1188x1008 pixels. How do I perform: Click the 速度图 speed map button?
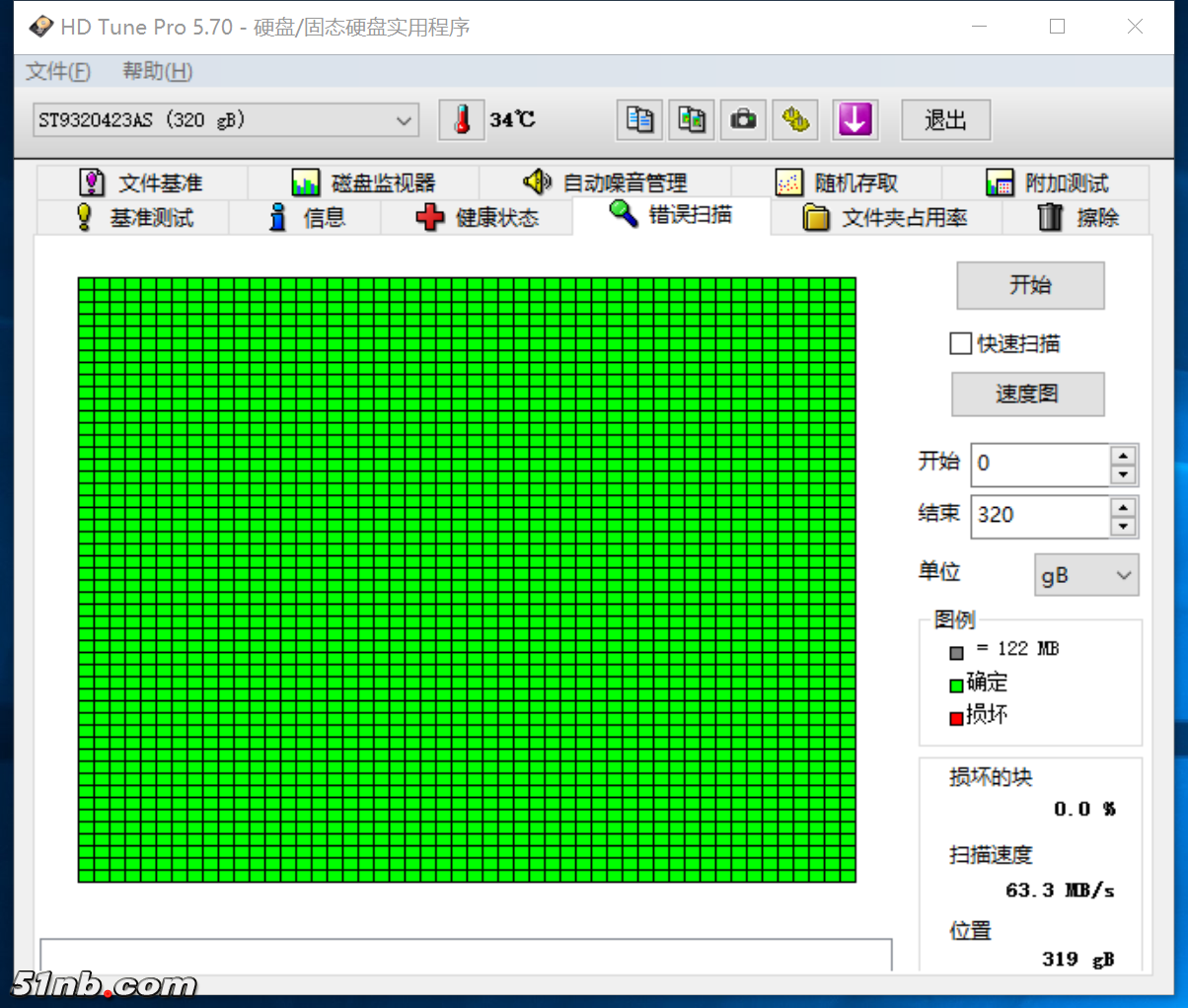coord(1027,394)
